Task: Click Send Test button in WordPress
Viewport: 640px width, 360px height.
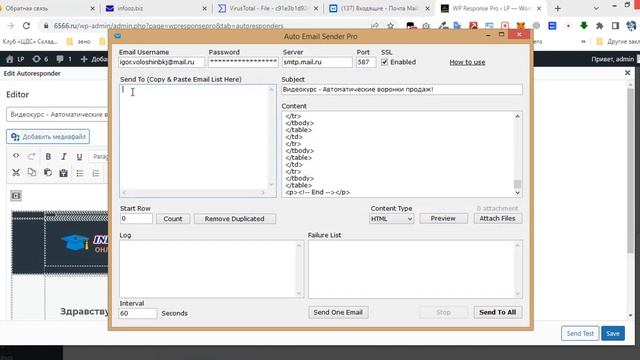Action: coord(580,333)
